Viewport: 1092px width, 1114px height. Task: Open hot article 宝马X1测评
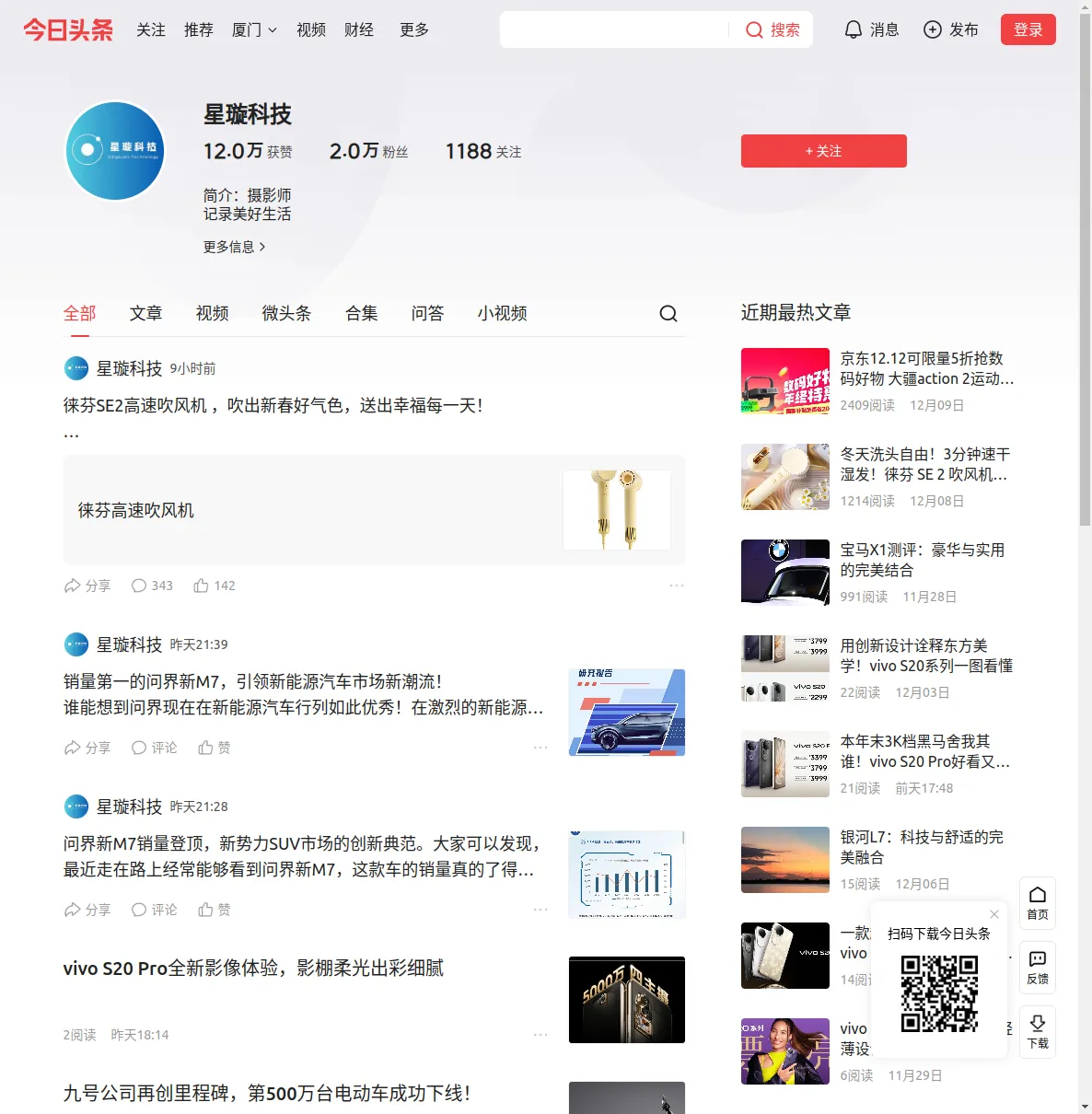[923, 560]
